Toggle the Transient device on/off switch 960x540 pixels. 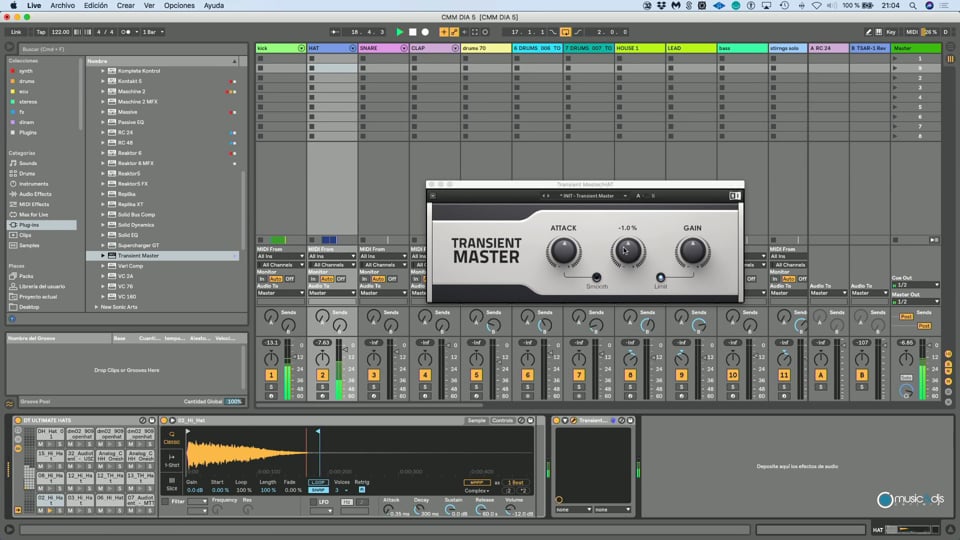(x=557, y=421)
